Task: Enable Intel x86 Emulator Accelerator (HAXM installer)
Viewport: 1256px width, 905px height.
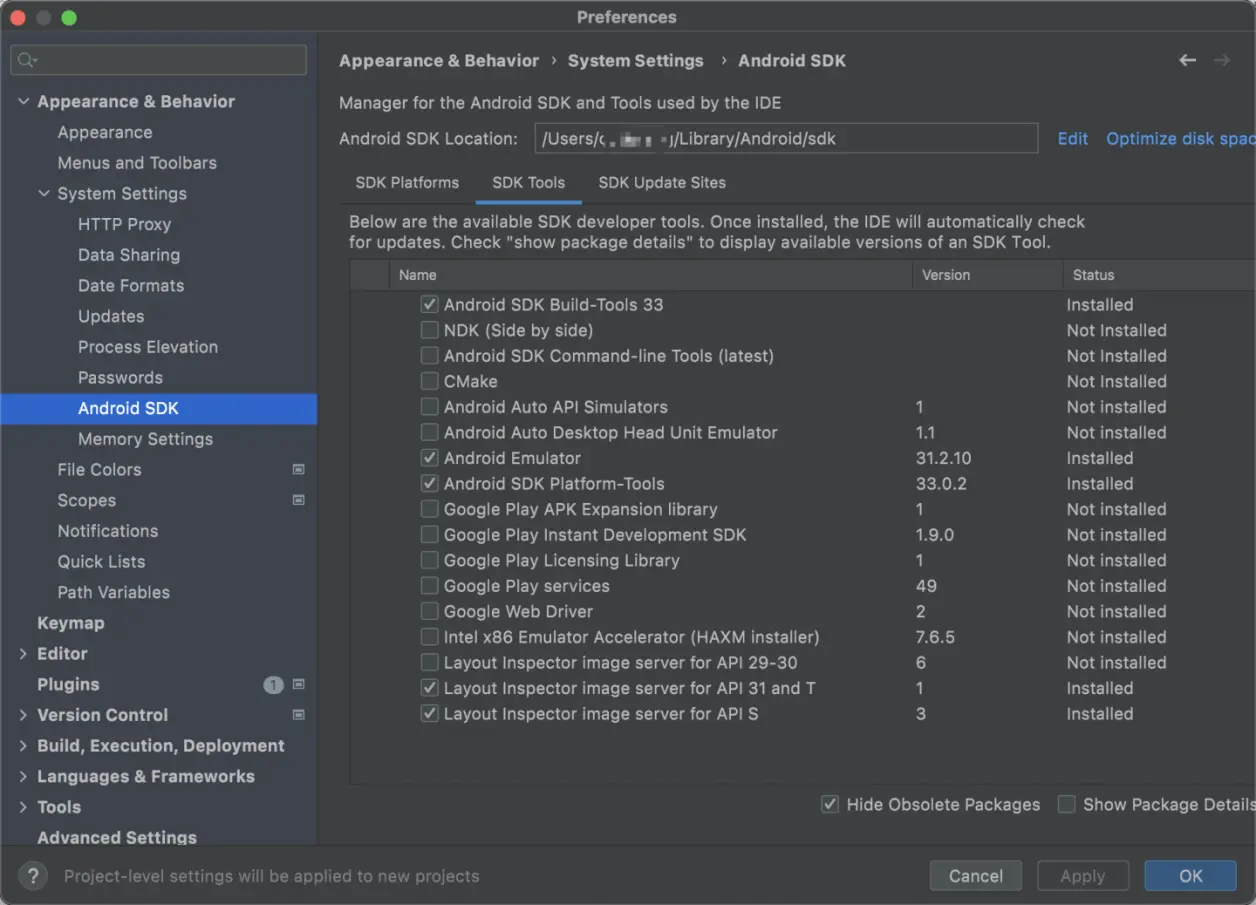Action: click(x=429, y=637)
